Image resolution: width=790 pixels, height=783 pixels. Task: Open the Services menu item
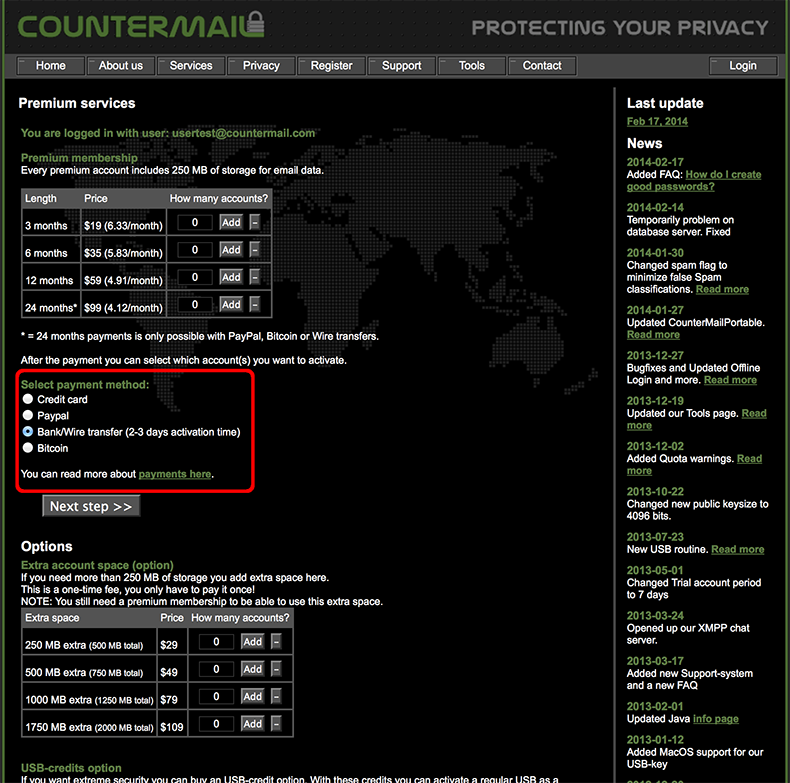pos(191,66)
